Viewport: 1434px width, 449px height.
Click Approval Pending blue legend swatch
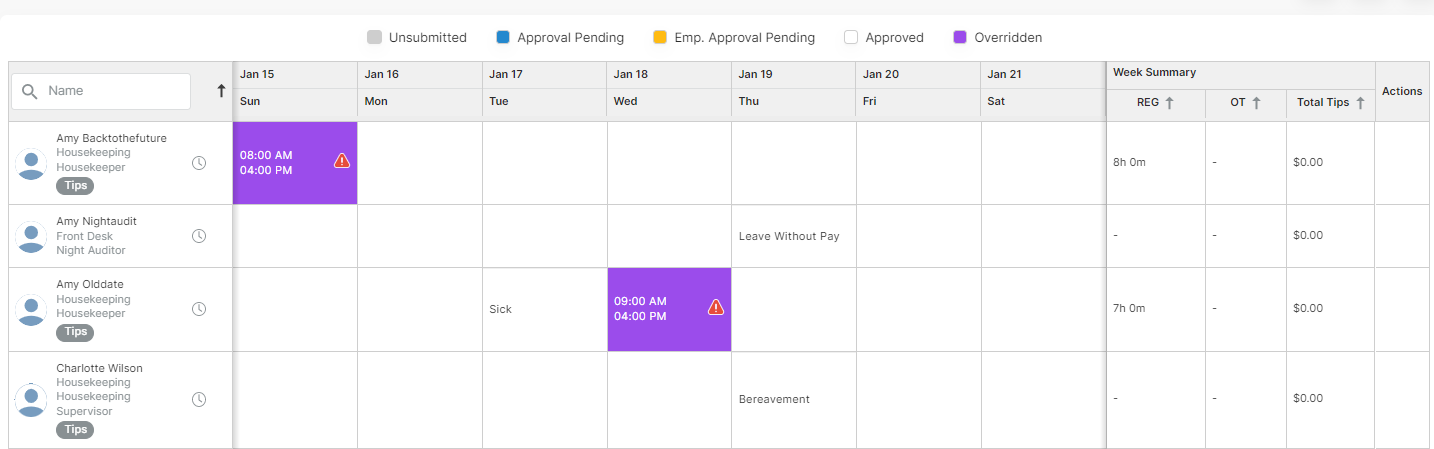(x=503, y=38)
